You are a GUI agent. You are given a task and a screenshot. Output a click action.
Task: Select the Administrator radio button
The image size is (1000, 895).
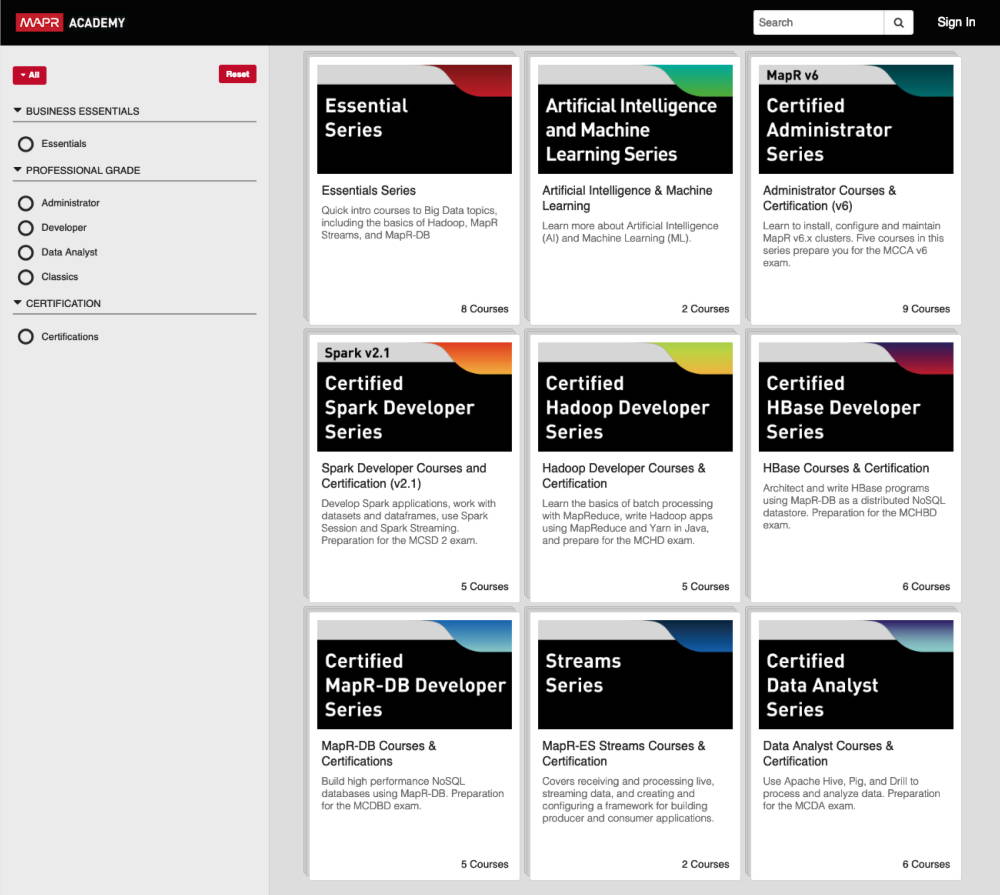click(26, 203)
